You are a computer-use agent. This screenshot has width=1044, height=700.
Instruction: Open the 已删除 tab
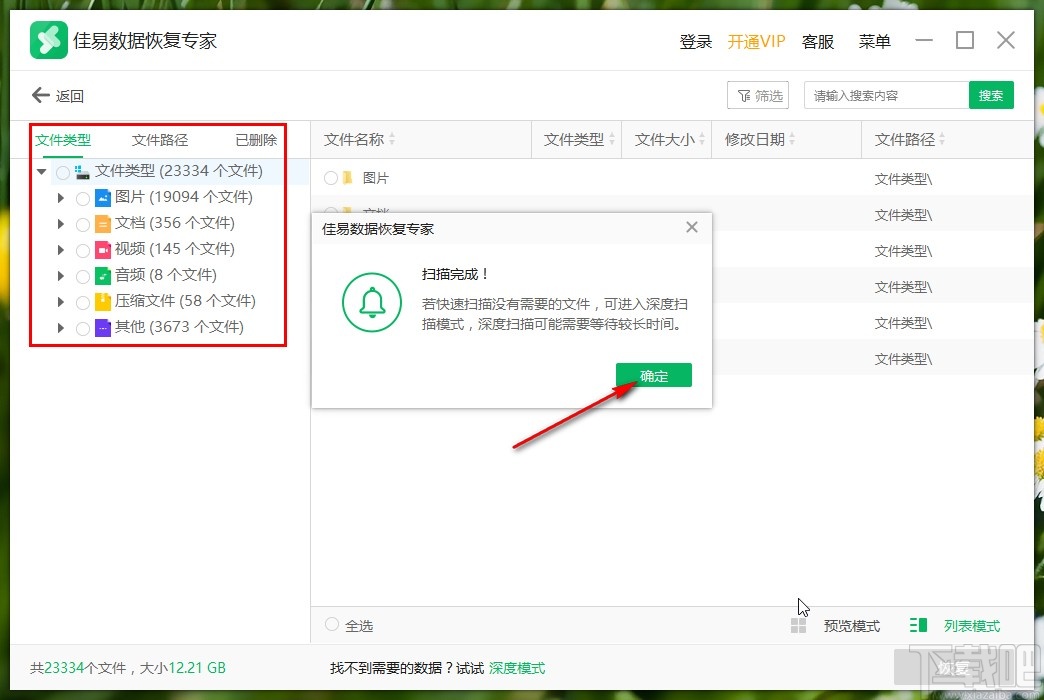[x=256, y=140]
